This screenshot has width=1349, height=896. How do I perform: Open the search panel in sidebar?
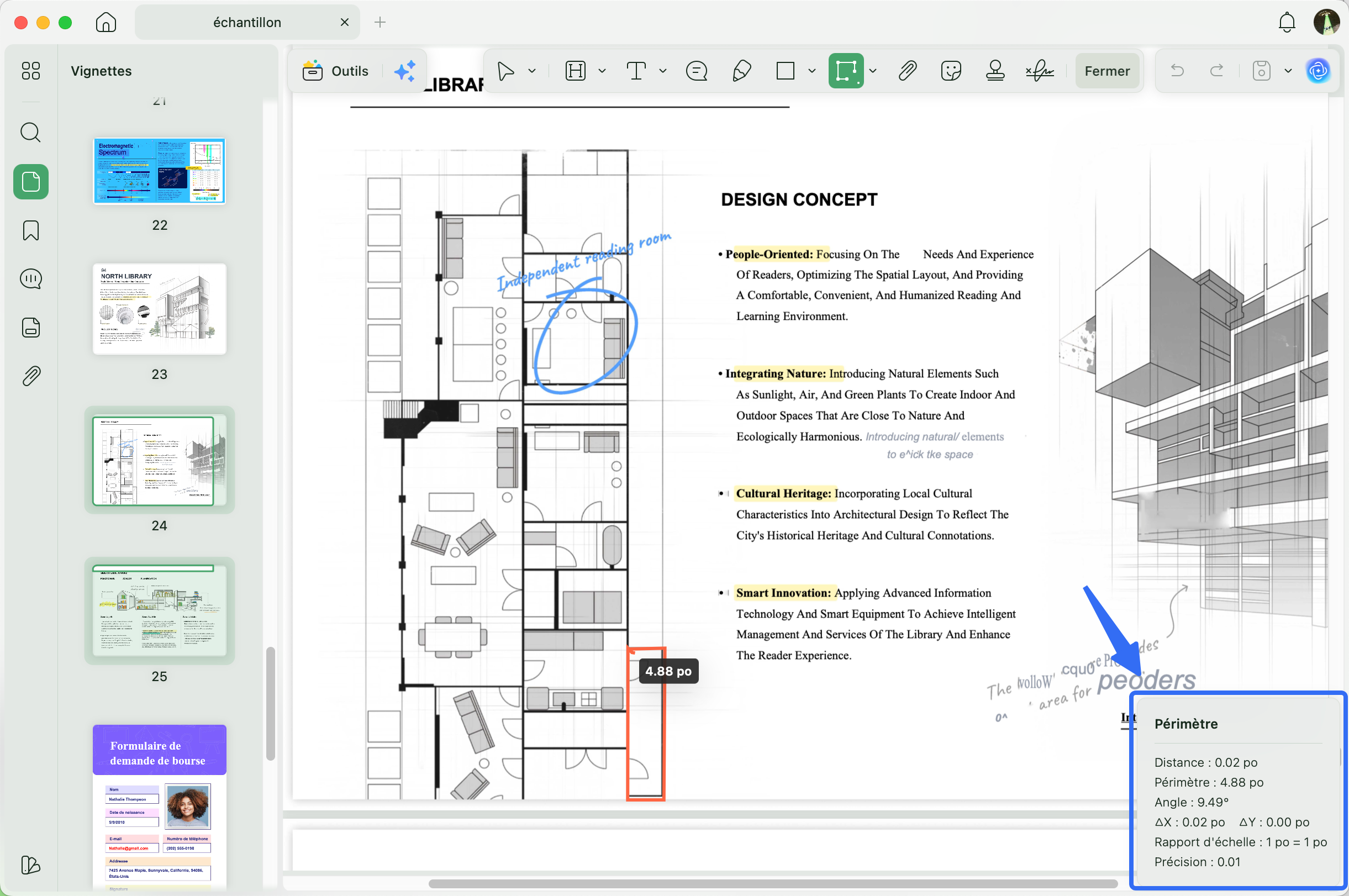31,133
